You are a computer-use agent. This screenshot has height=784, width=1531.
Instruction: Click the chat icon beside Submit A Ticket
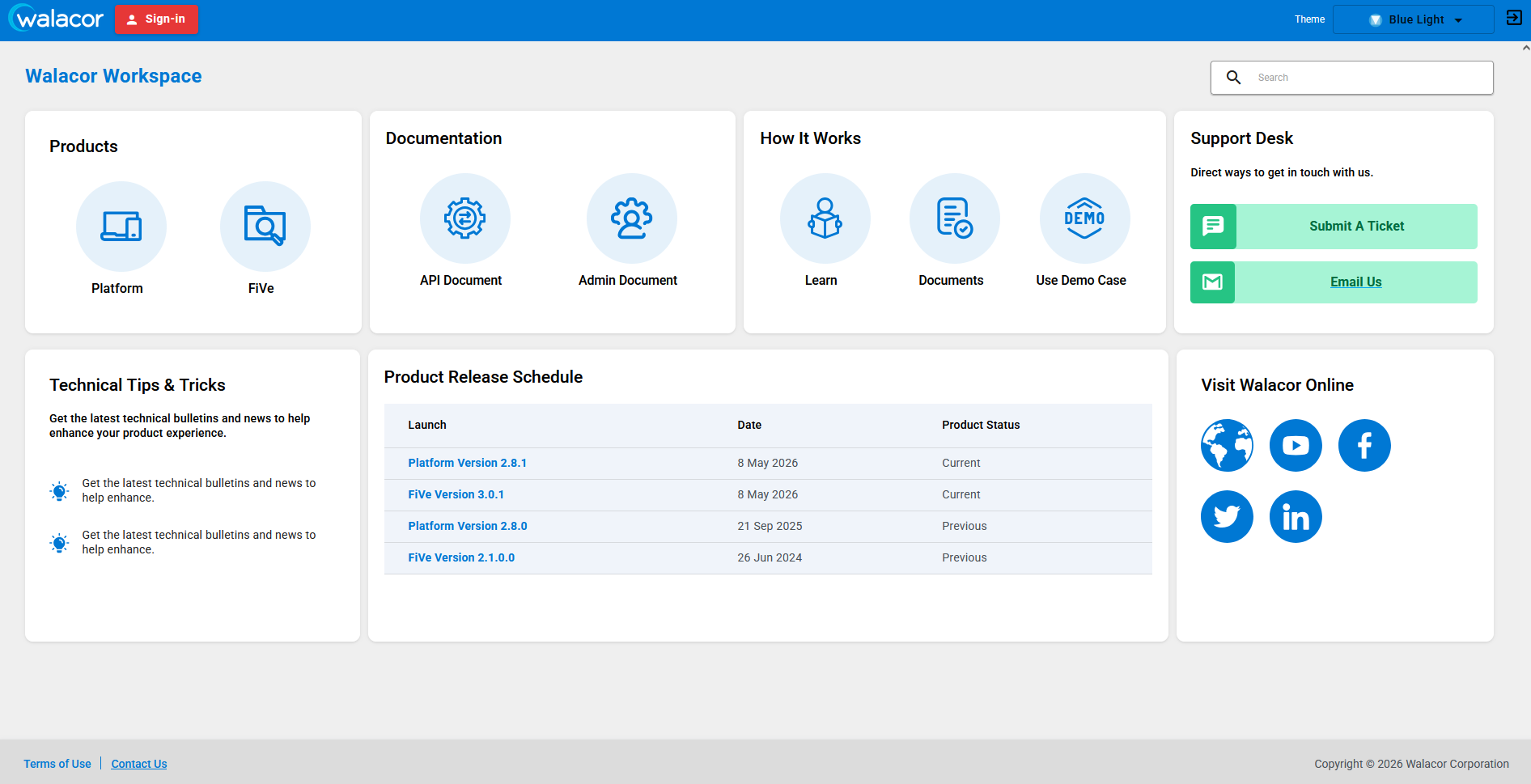(x=1214, y=227)
